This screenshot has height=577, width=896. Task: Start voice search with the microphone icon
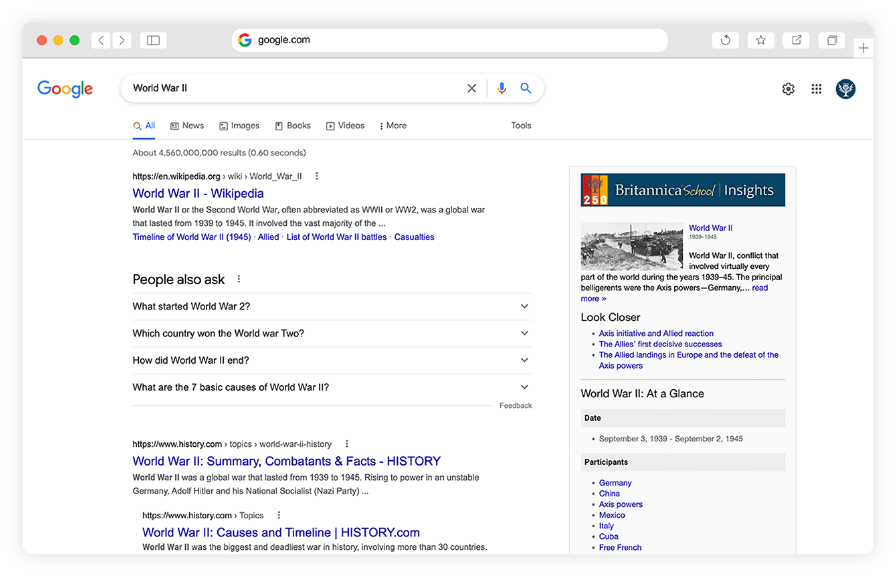[501, 88]
